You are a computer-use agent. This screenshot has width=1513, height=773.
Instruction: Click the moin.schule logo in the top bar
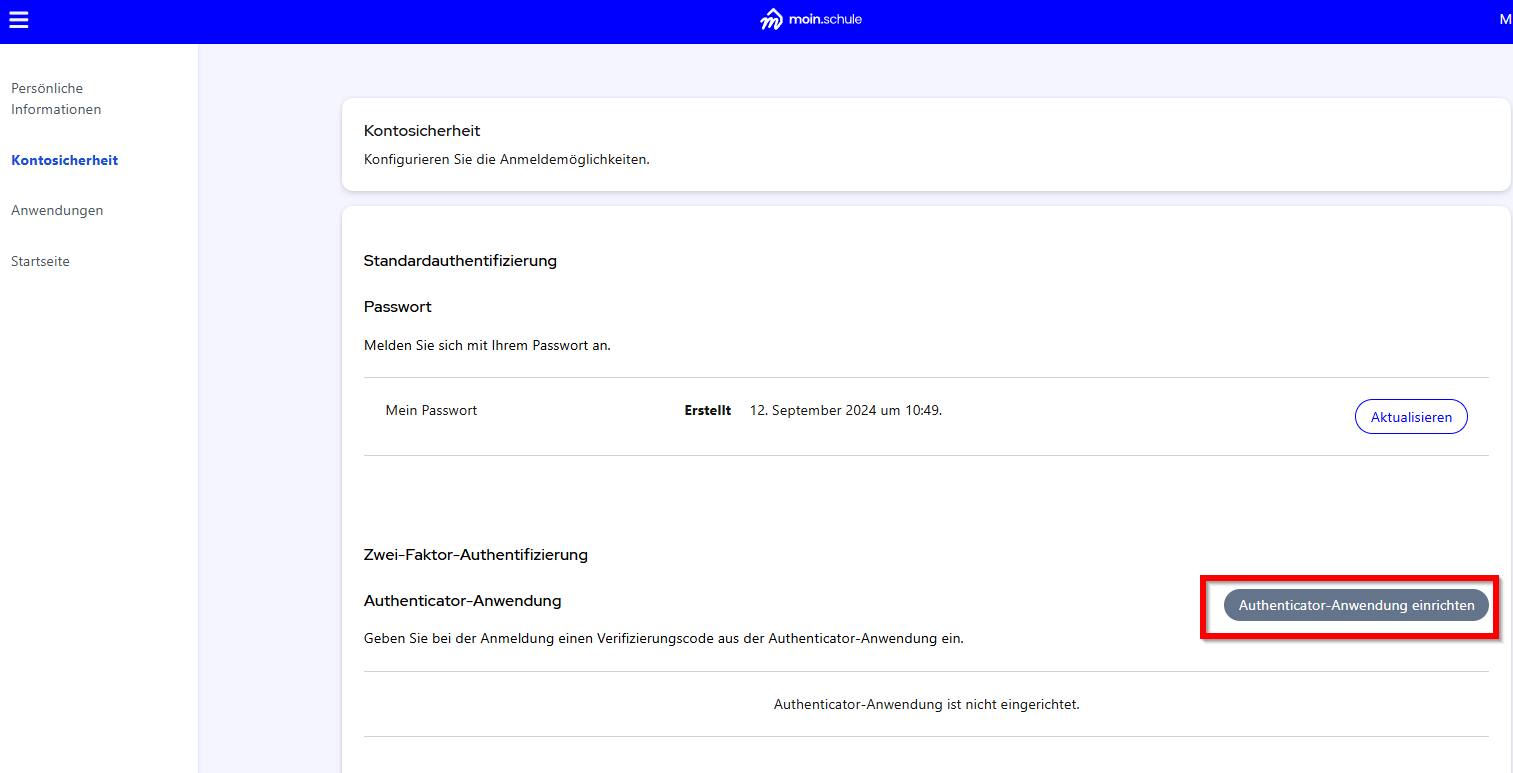810,20
